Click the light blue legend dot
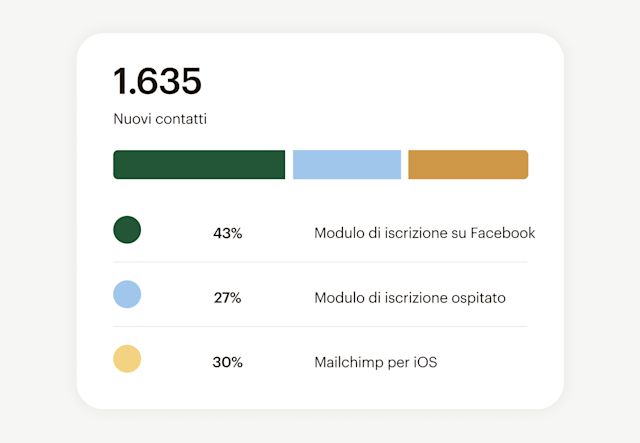 tap(127, 294)
